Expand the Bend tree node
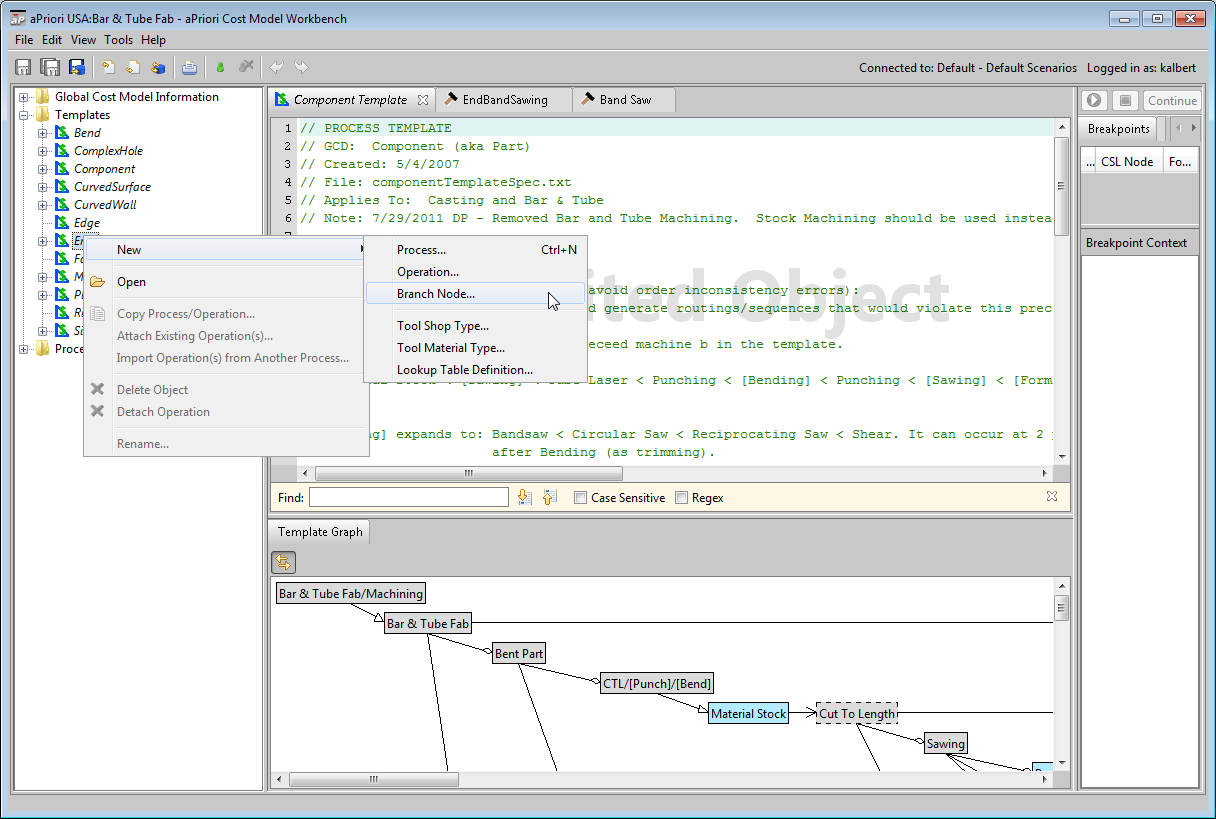1216x819 pixels. (42, 132)
